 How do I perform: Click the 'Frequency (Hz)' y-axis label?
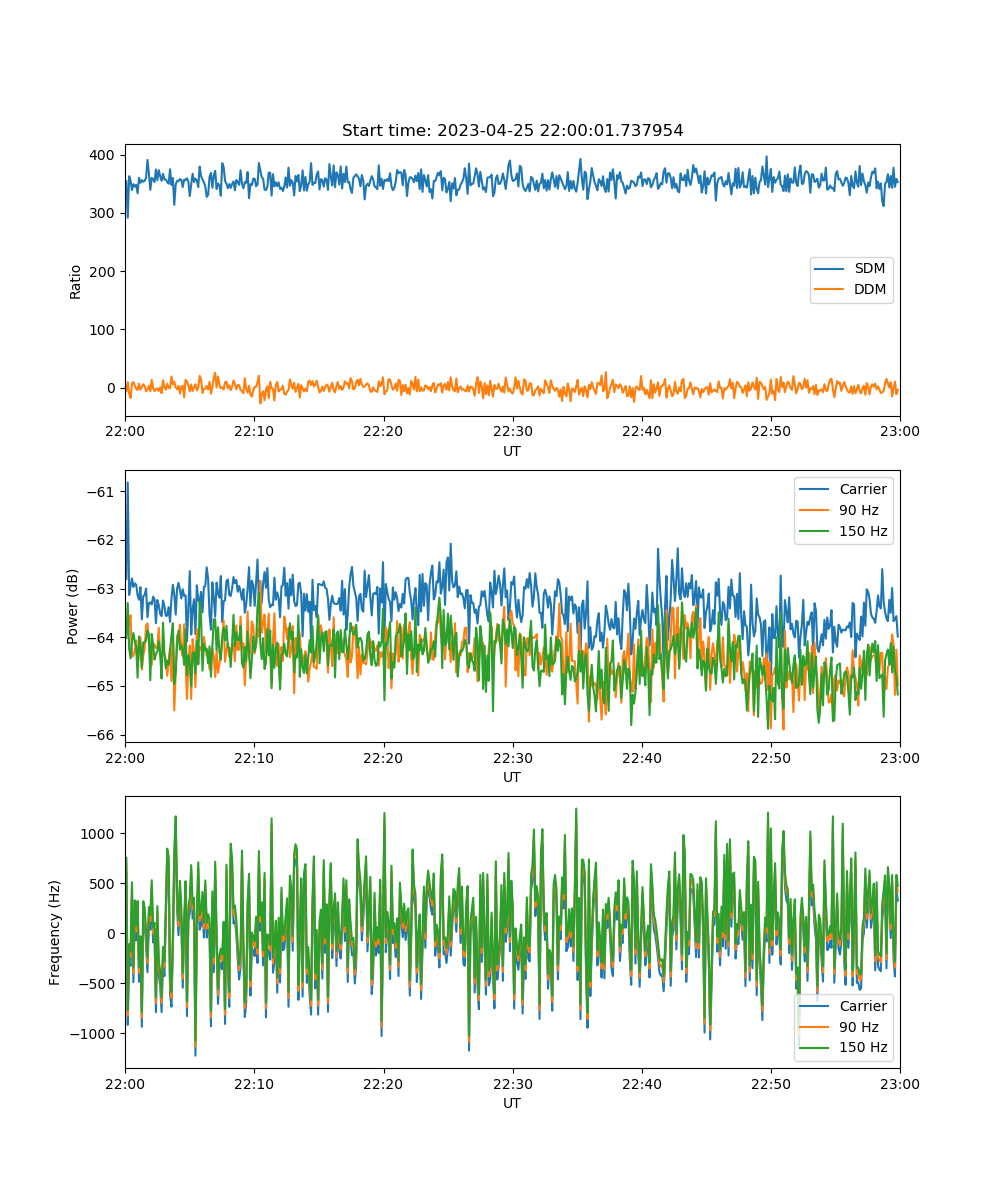pos(55,932)
